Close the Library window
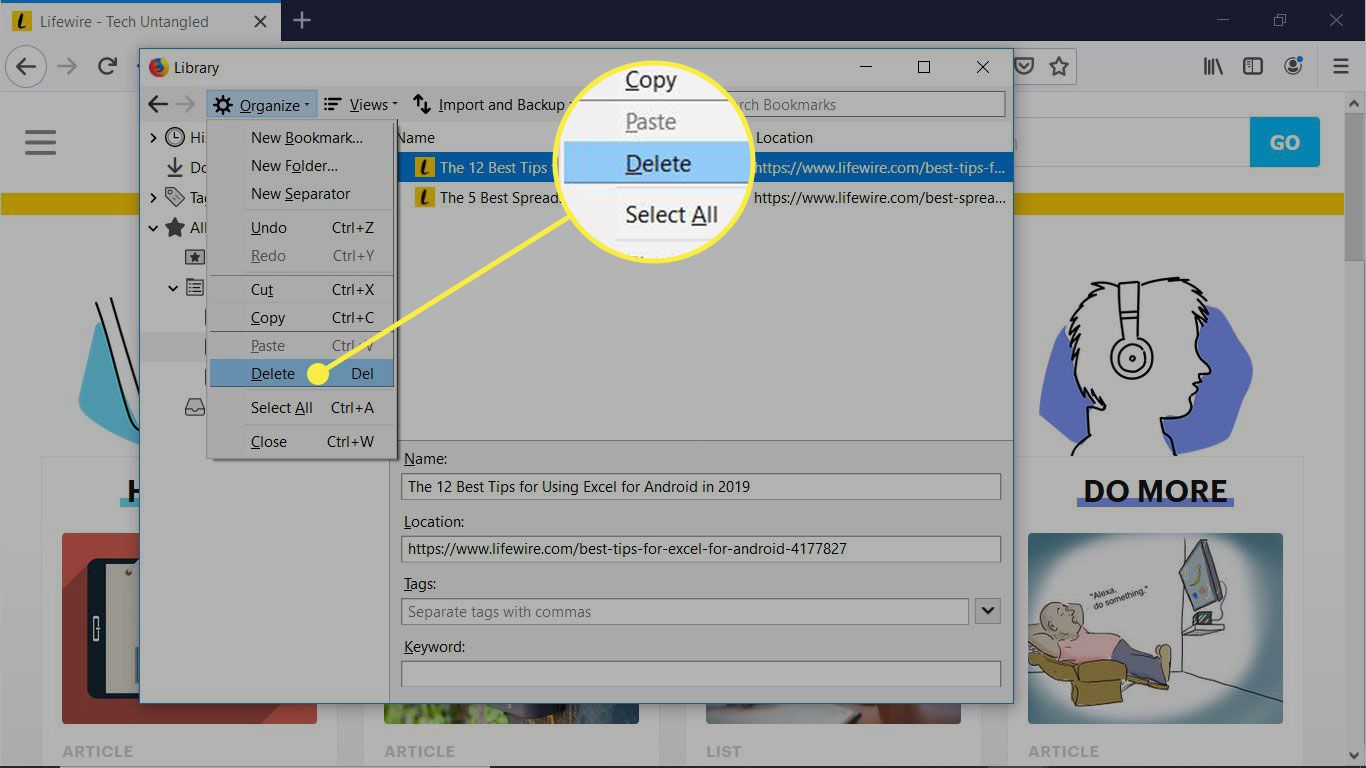This screenshot has width=1366, height=768. 983,67
